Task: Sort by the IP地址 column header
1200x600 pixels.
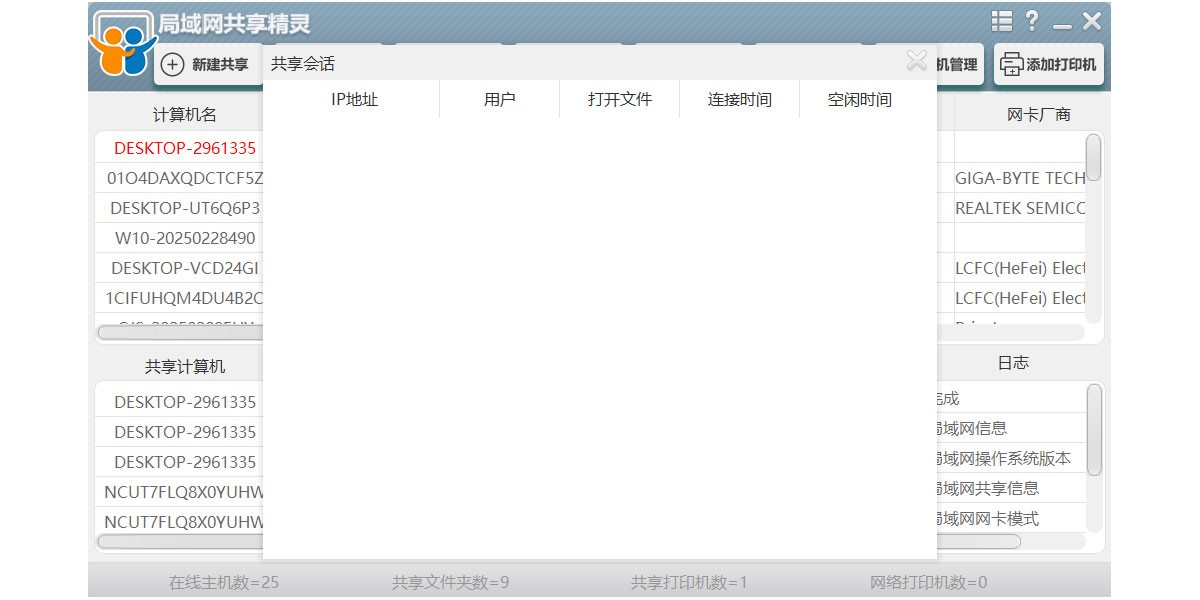Action: pyautogui.click(x=354, y=100)
